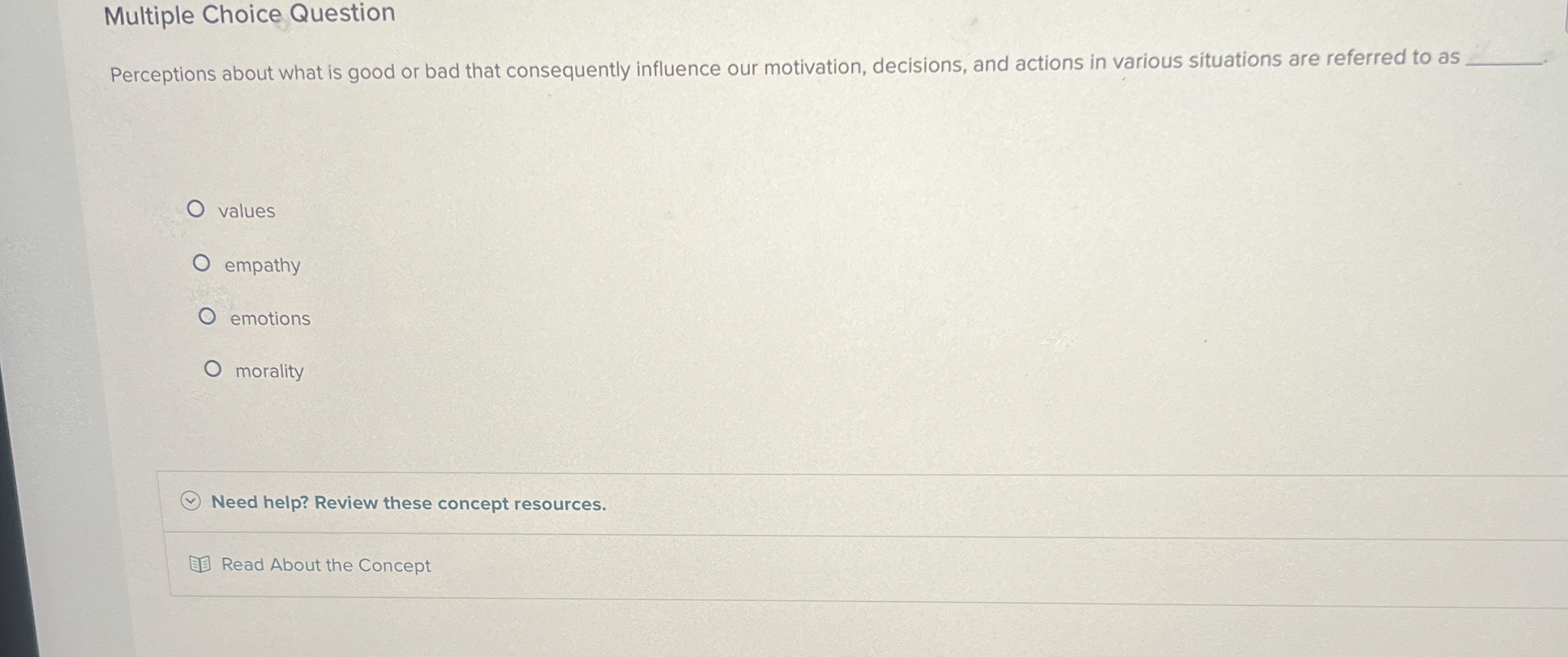Click the 'Multiple Choice Question' heading
This screenshot has width=1568, height=657.
coord(250,14)
